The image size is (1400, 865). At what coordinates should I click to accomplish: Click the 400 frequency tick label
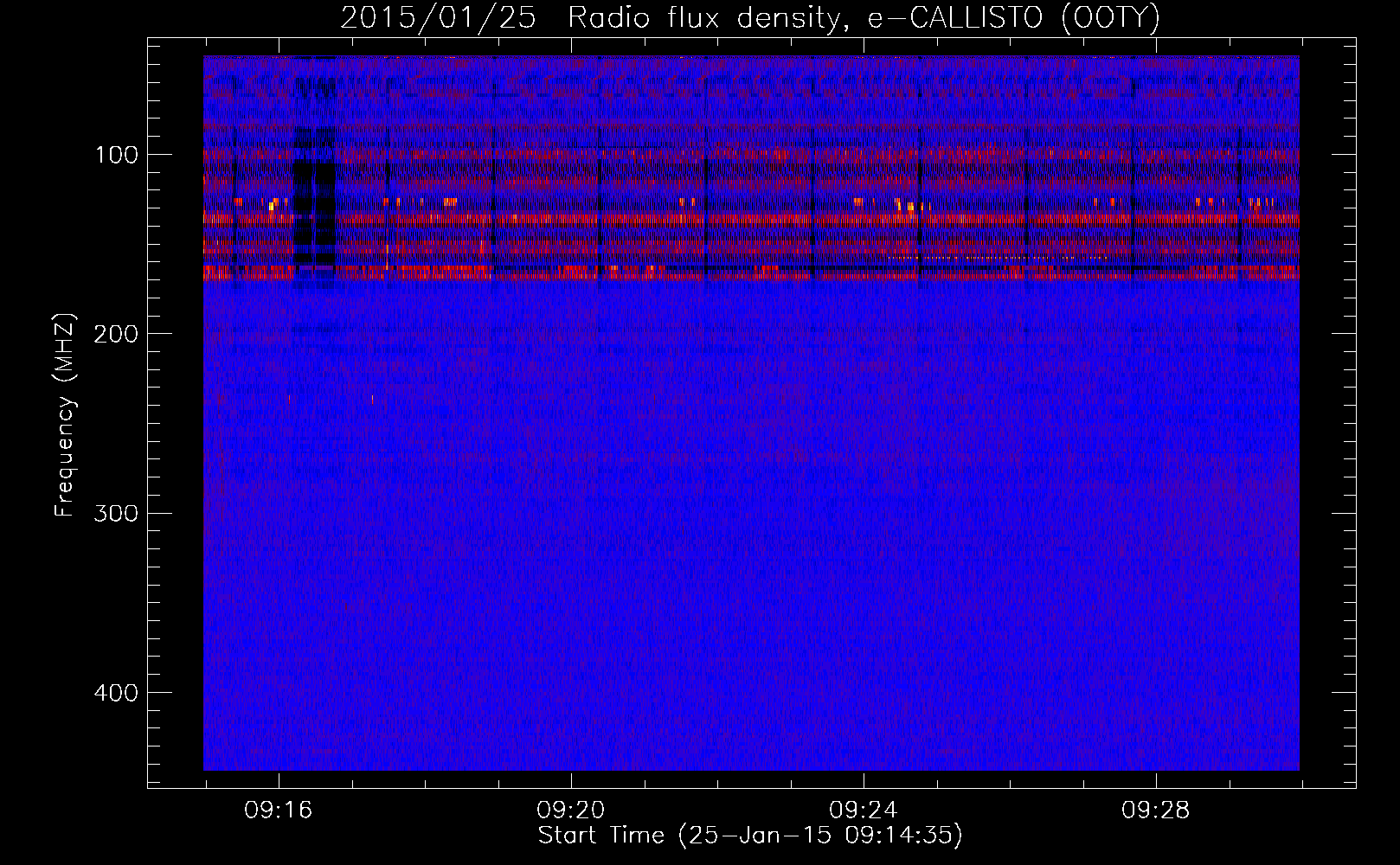pyautogui.click(x=115, y=693)
